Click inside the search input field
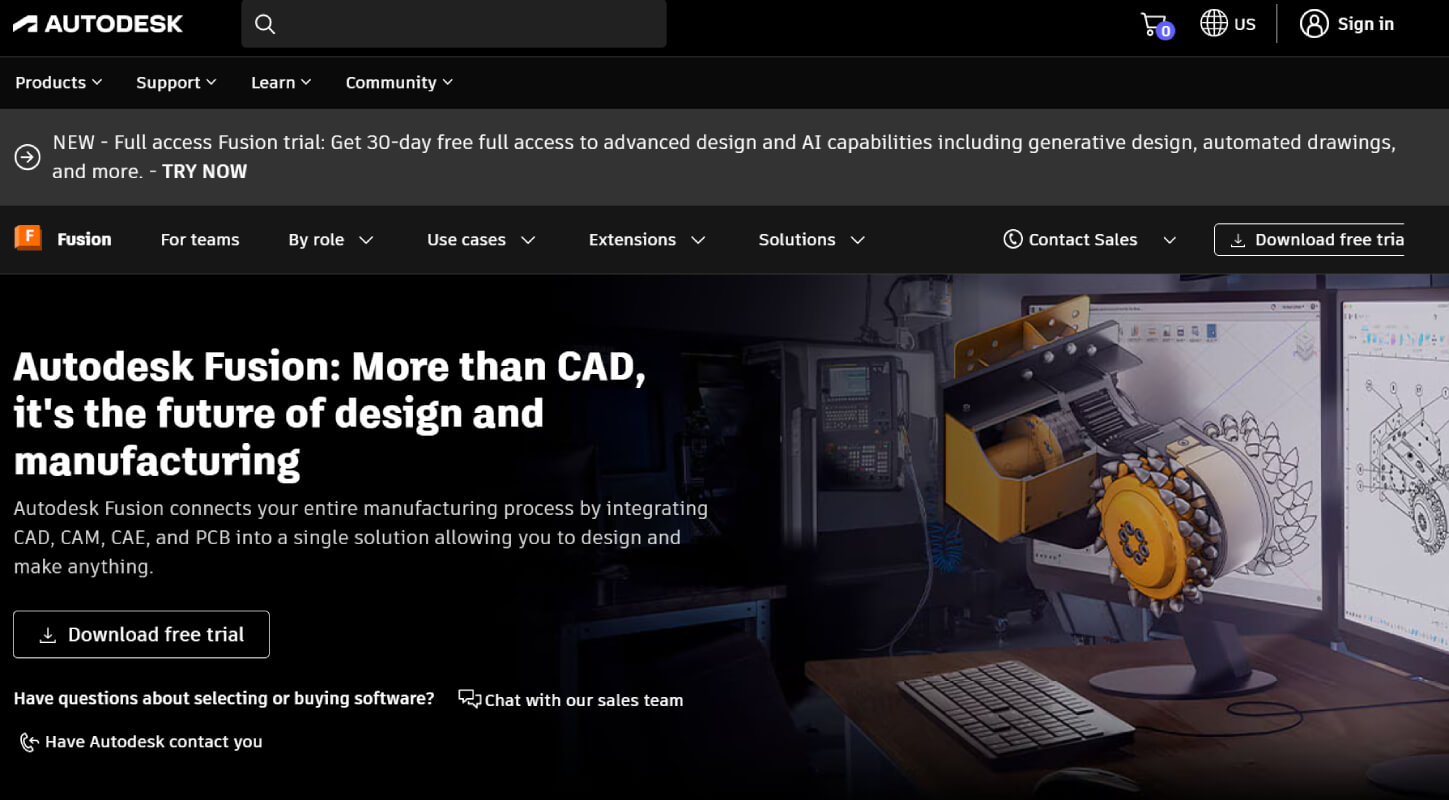Screen dimensions: 1449x800 (x=454, y=24)
